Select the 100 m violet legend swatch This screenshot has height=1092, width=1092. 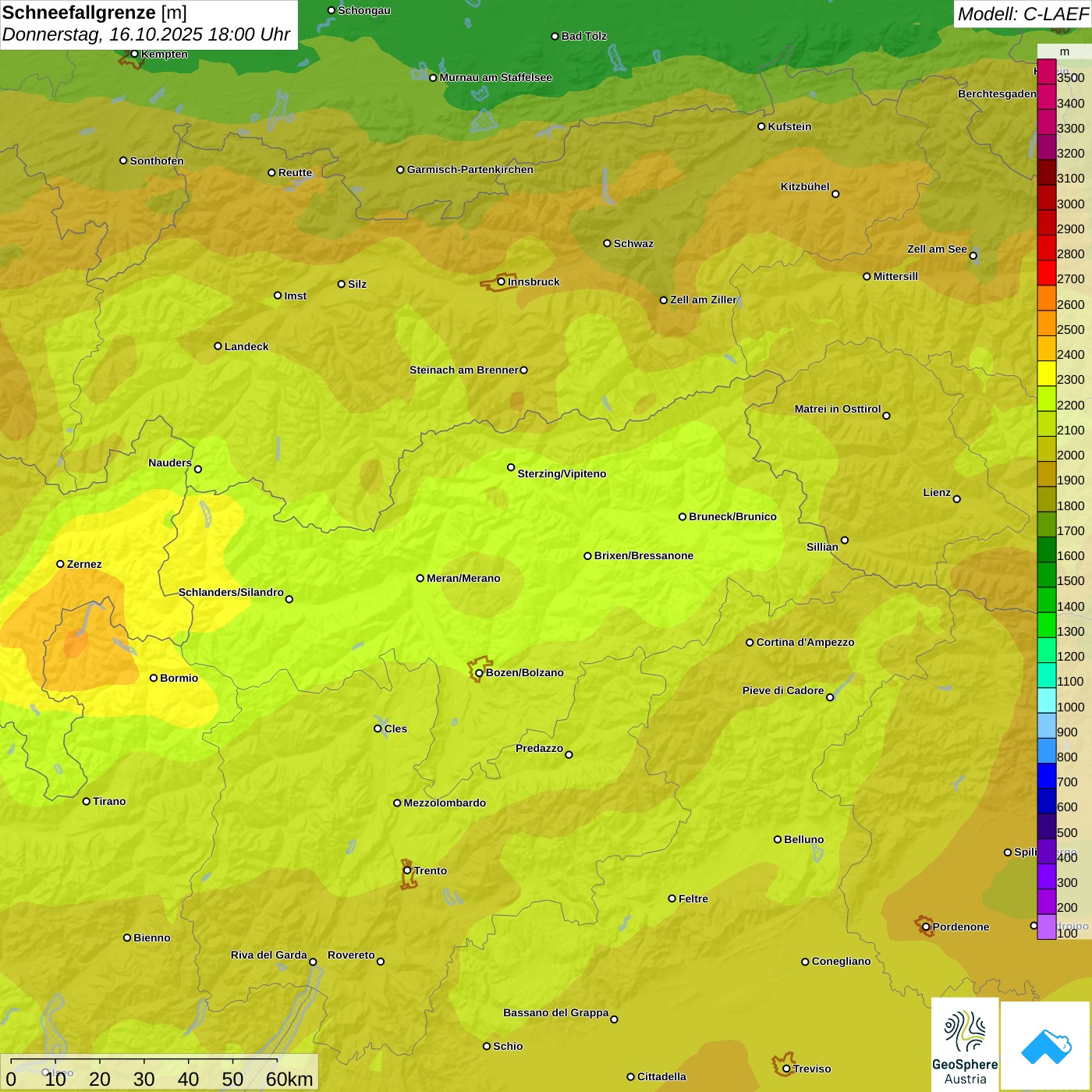point(1046,927)
